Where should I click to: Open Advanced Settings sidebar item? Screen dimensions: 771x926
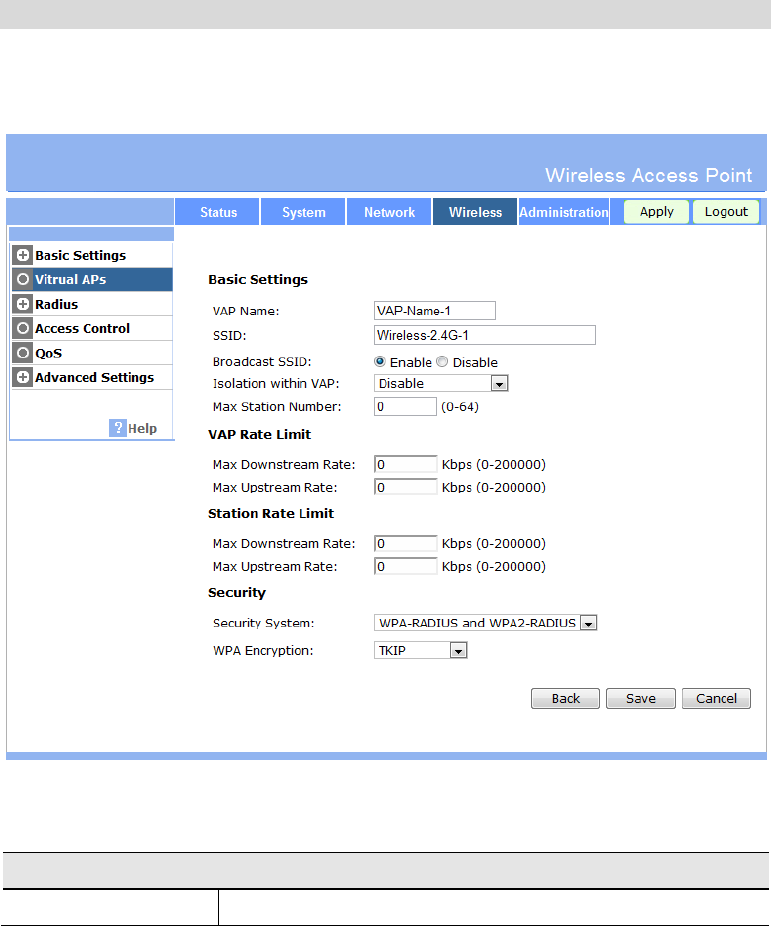(92, 377)
